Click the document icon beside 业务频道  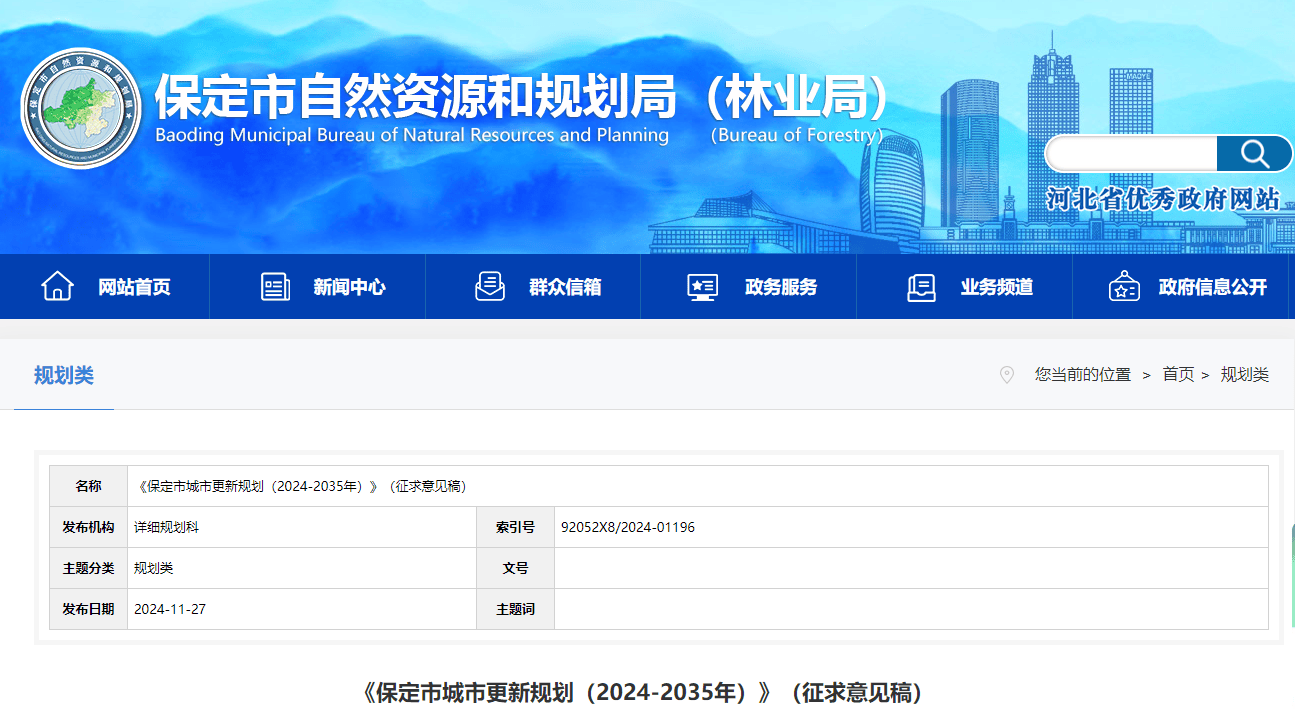pyautogui.click(x=921, y=286)
